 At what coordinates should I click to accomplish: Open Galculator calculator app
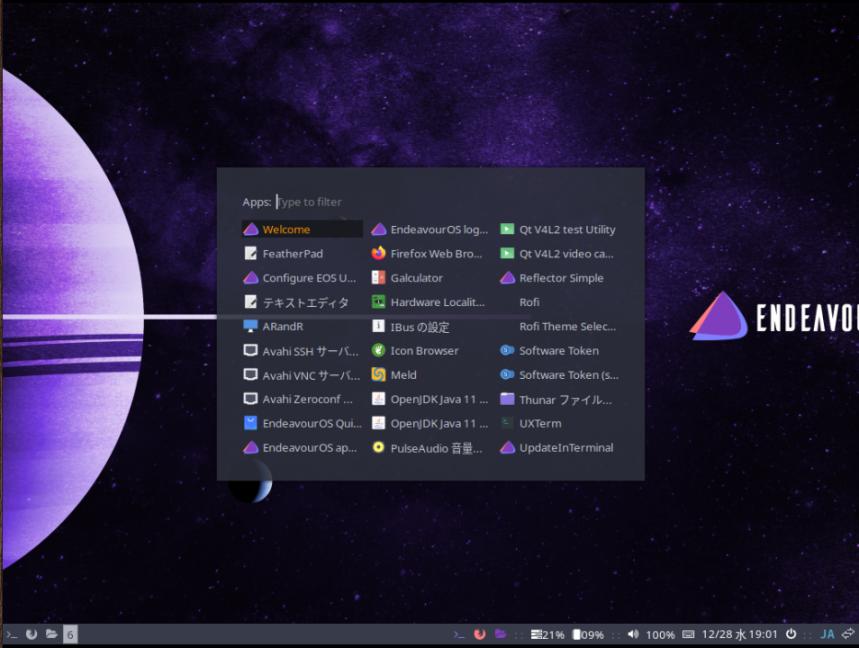click(430, 278)
